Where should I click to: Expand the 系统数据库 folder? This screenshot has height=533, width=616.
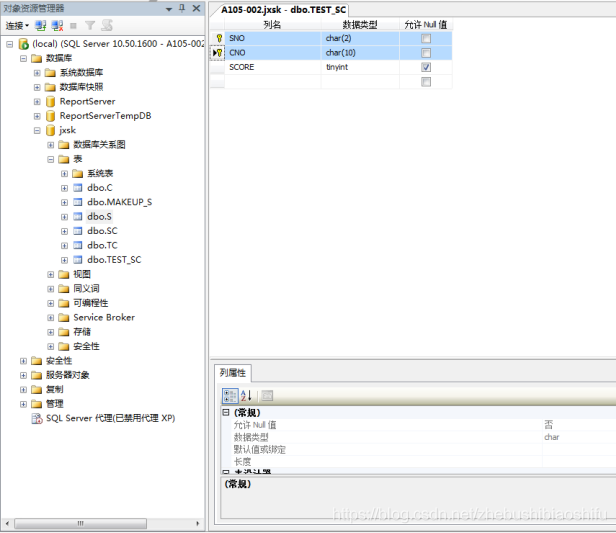37,73
